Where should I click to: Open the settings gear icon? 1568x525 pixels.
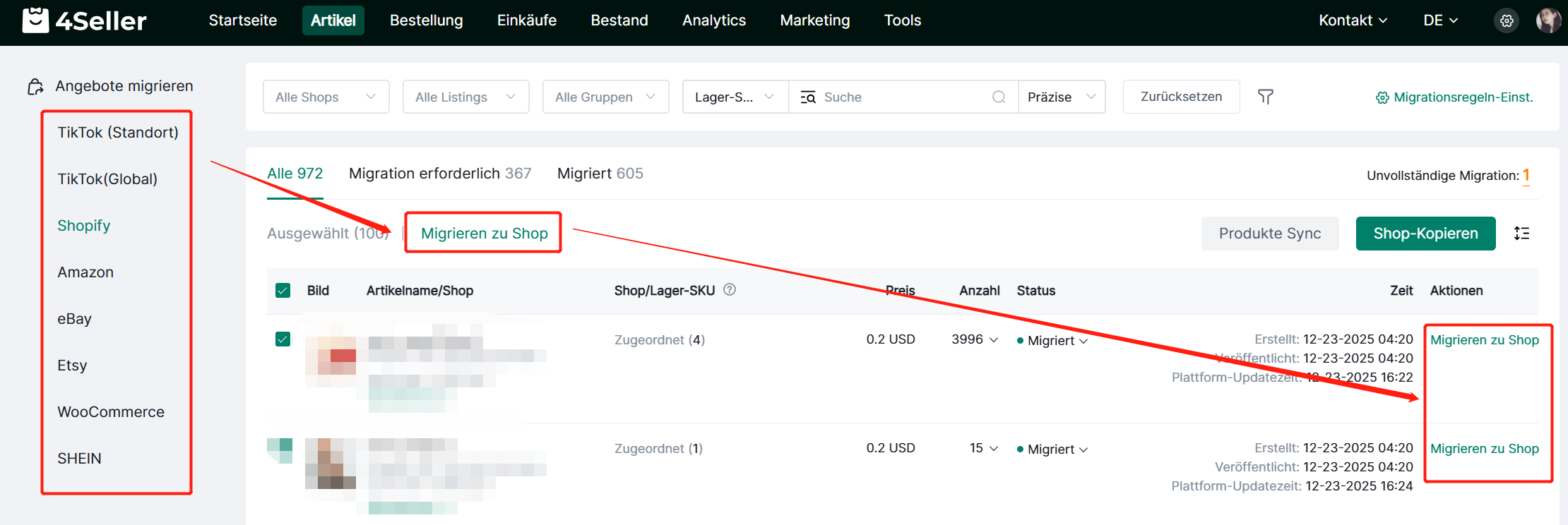(x=1507, y=20)
